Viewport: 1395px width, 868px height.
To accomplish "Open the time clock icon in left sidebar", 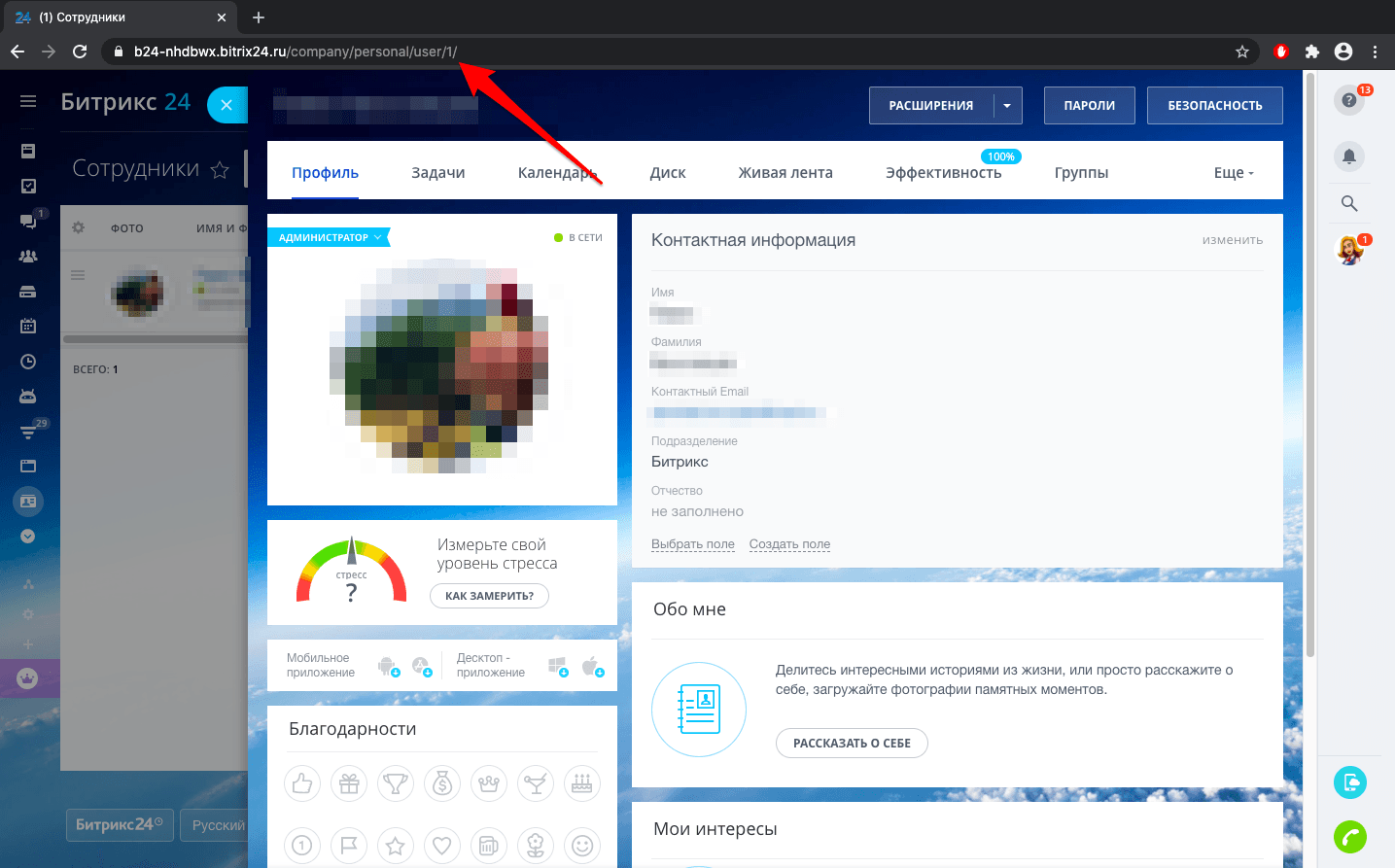I will click(28, 361).
